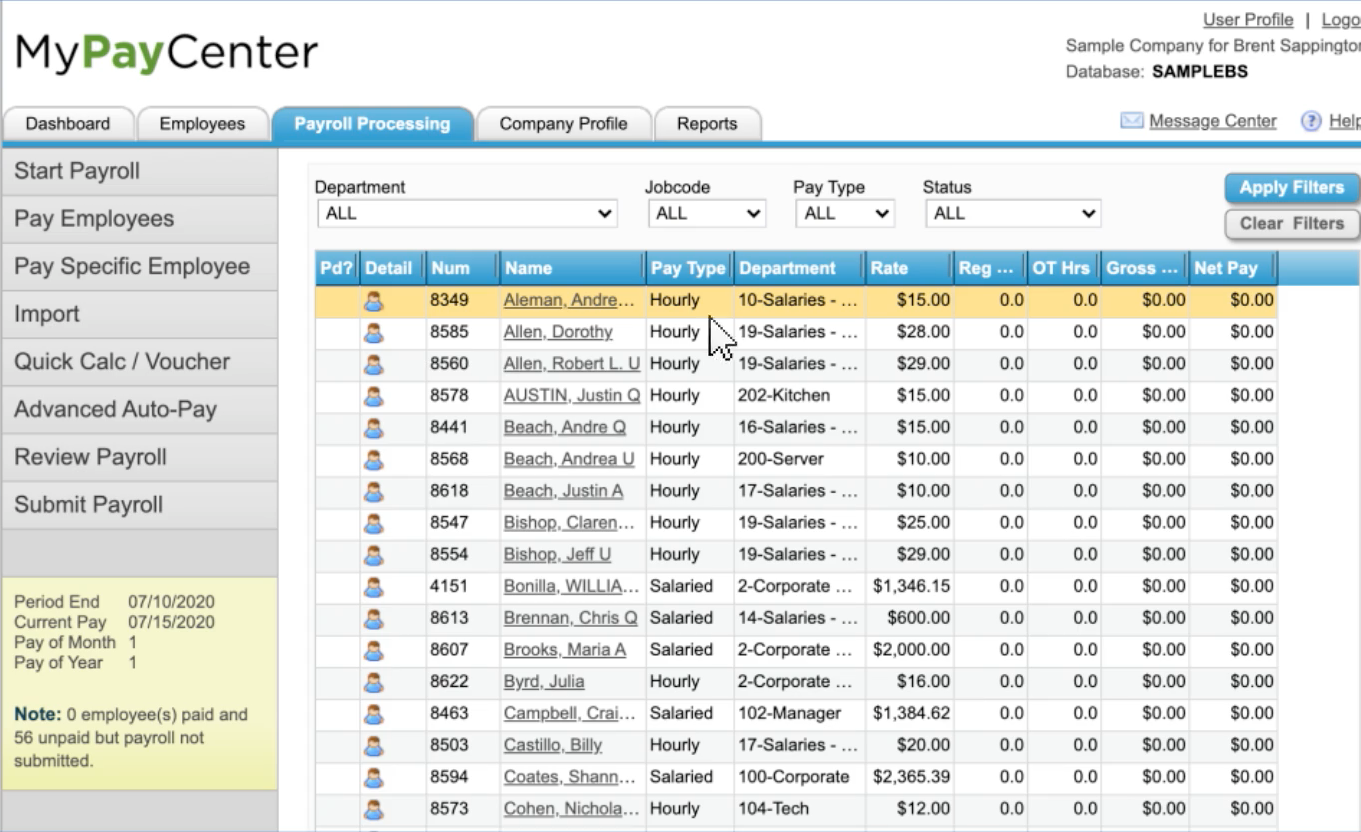Open detail icon for Beach, Andrea U

tap(374, 460)
